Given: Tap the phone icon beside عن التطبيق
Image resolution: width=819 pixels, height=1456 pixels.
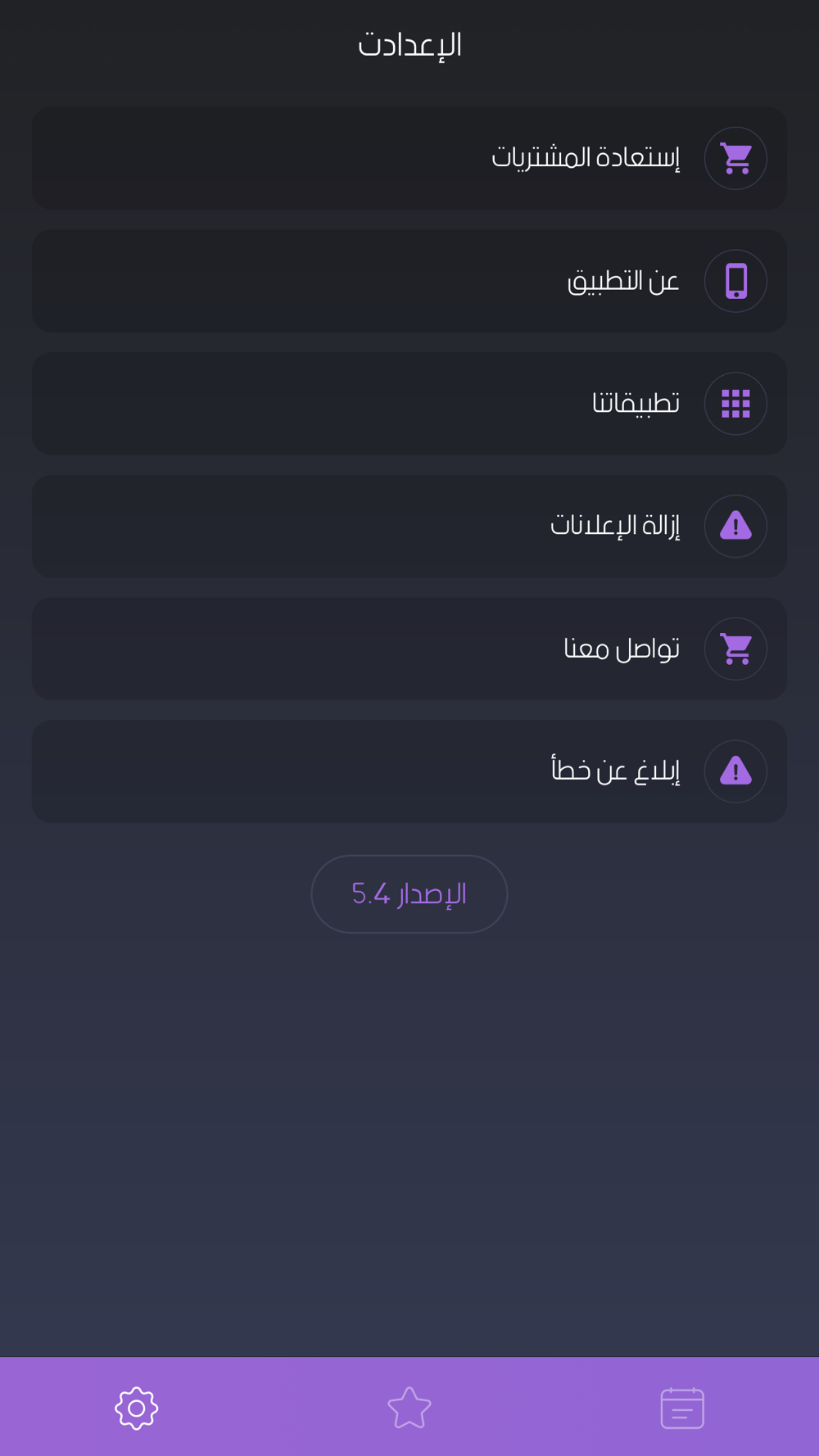Looking at the screenshot, I should (x=735, y=281).
